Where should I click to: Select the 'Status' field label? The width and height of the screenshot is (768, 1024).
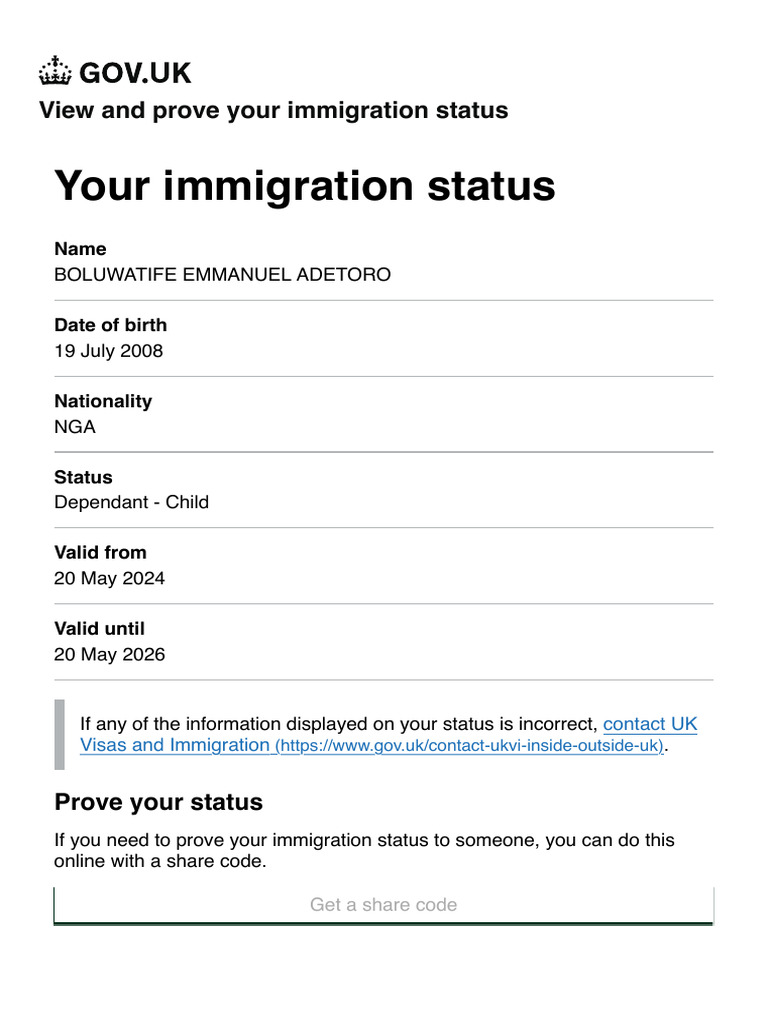click(83, 477)
